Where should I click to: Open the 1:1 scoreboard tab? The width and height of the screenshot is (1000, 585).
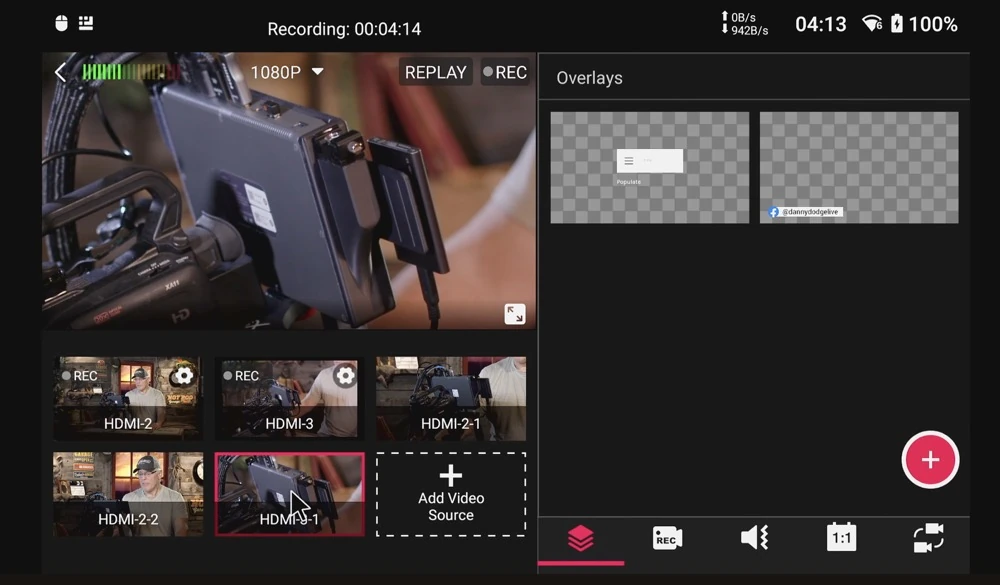[x=841, y=539]
